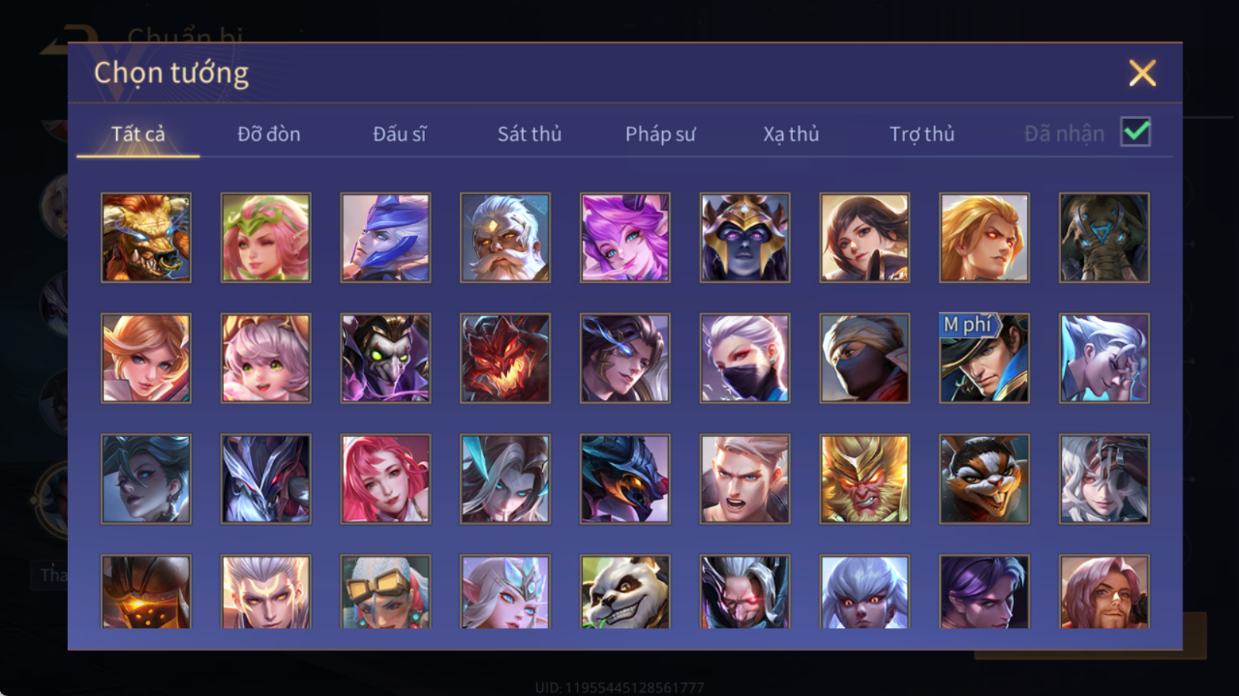Pick the panda hero portrait
Viewport: 1239px width, 696px height.
click(625, 592)
